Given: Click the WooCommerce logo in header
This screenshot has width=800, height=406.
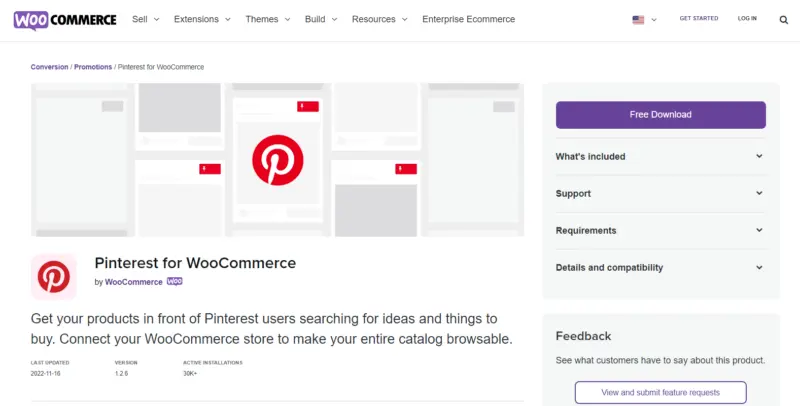Looking at the screenshot, I should click(65, 19).
